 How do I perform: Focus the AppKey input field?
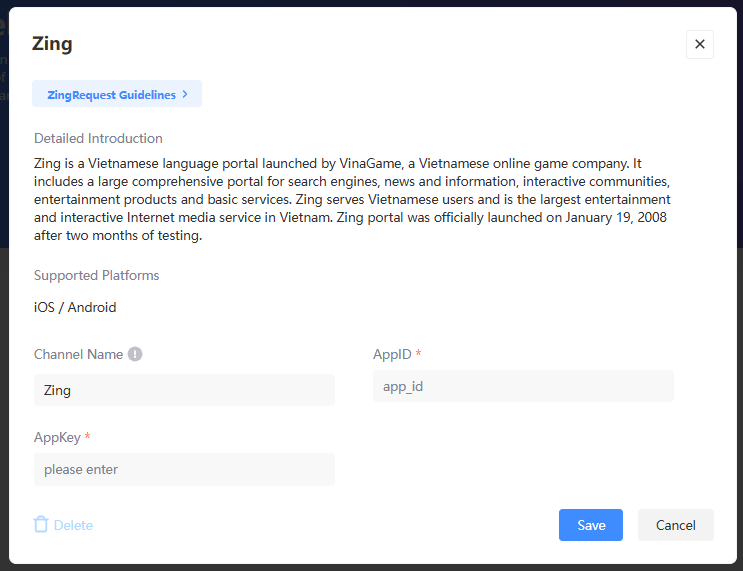pyautogui.click(x=184, y=469)
